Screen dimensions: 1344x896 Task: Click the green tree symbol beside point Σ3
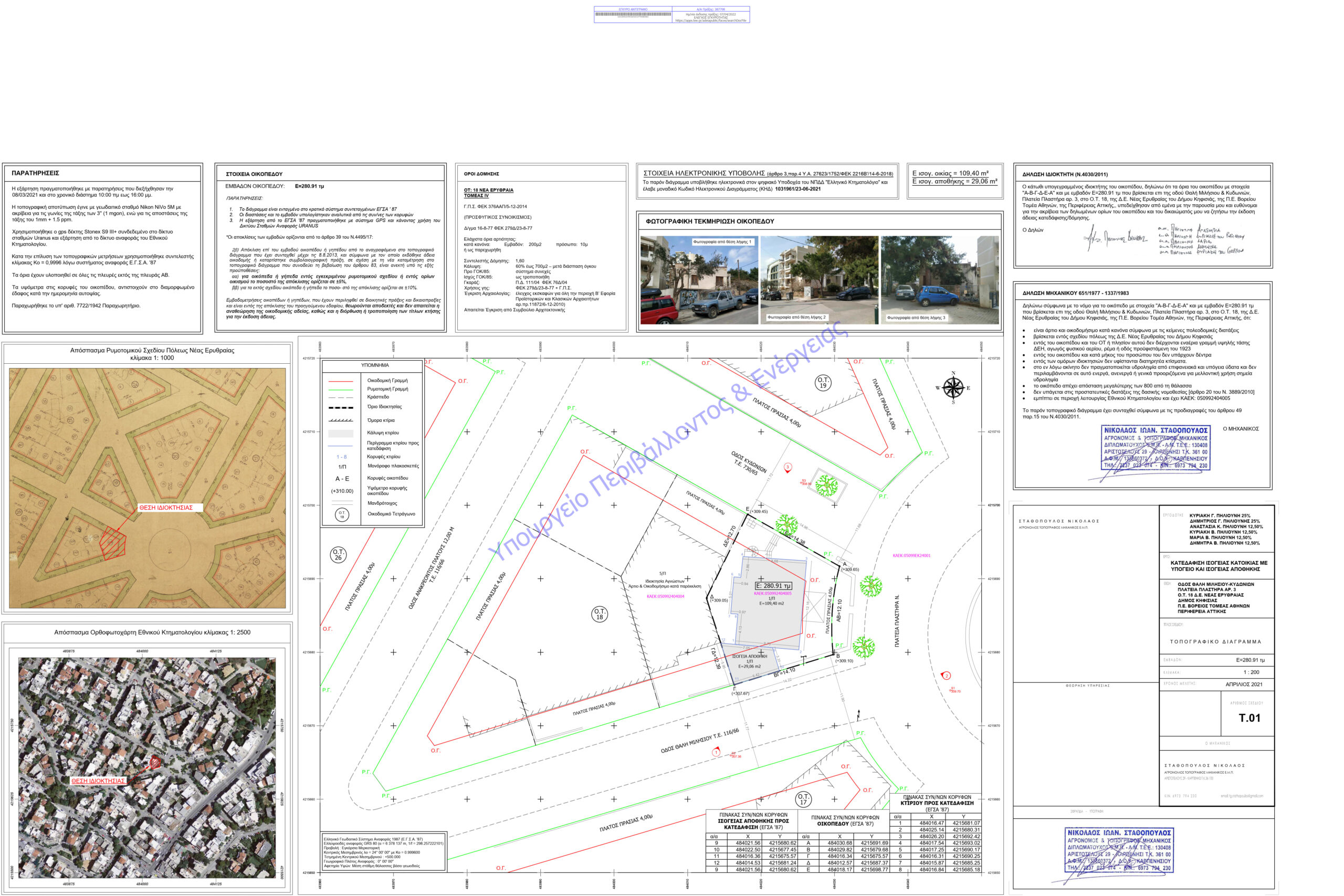pyautogui.click(x=826, y=486)
